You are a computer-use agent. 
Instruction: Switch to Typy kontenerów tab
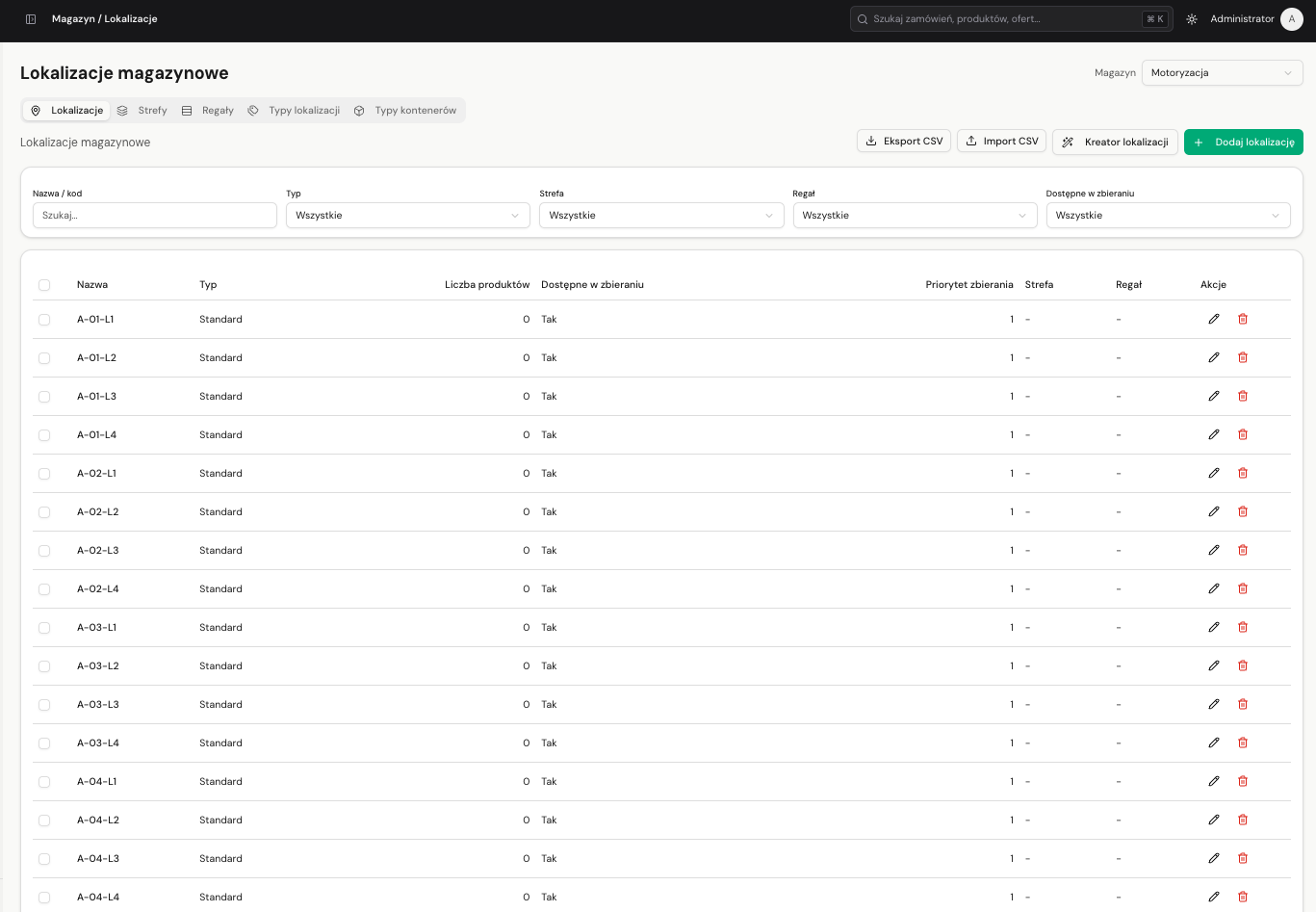tap(405, 111)
